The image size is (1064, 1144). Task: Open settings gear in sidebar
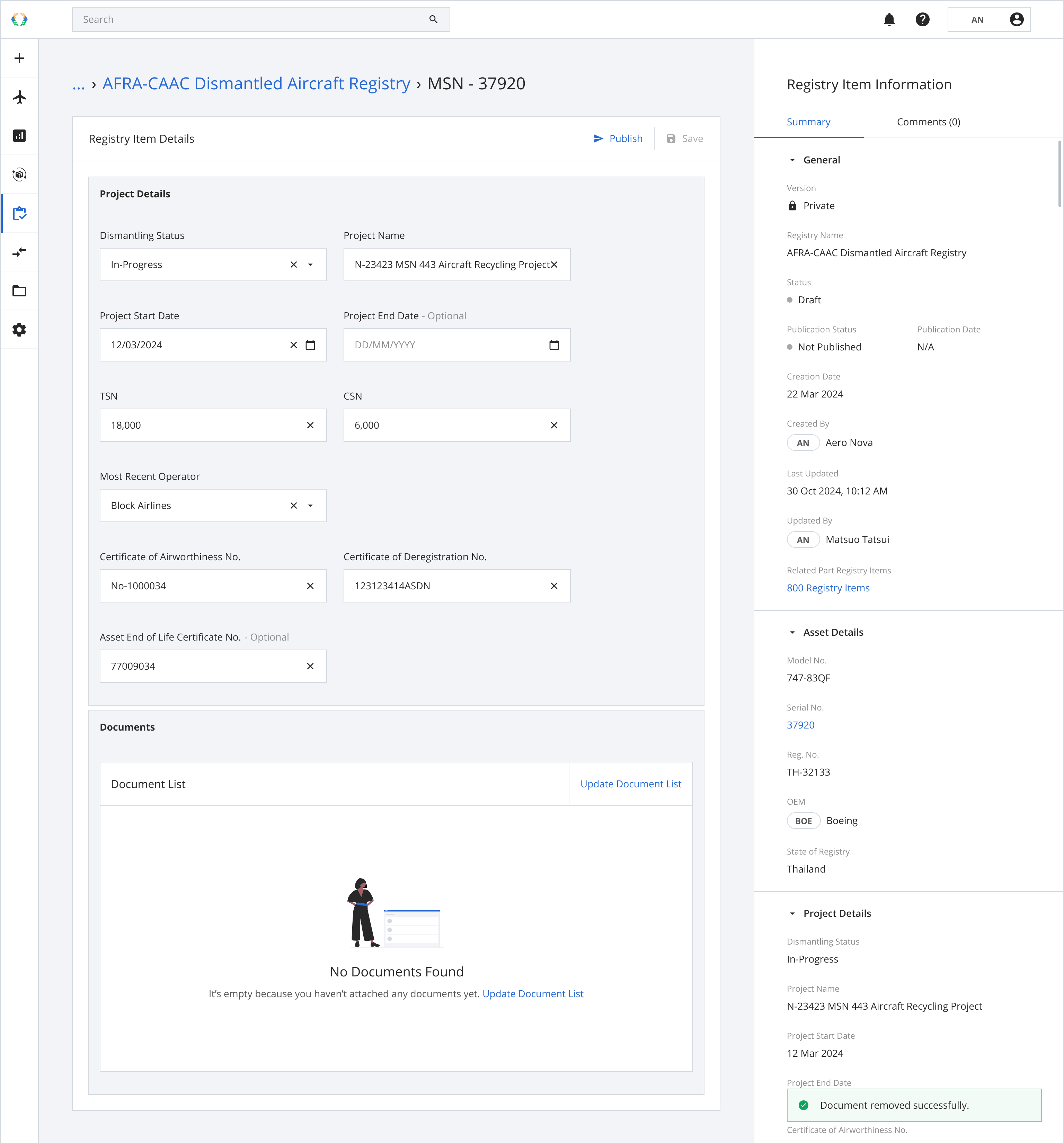(x=20, y=330)
